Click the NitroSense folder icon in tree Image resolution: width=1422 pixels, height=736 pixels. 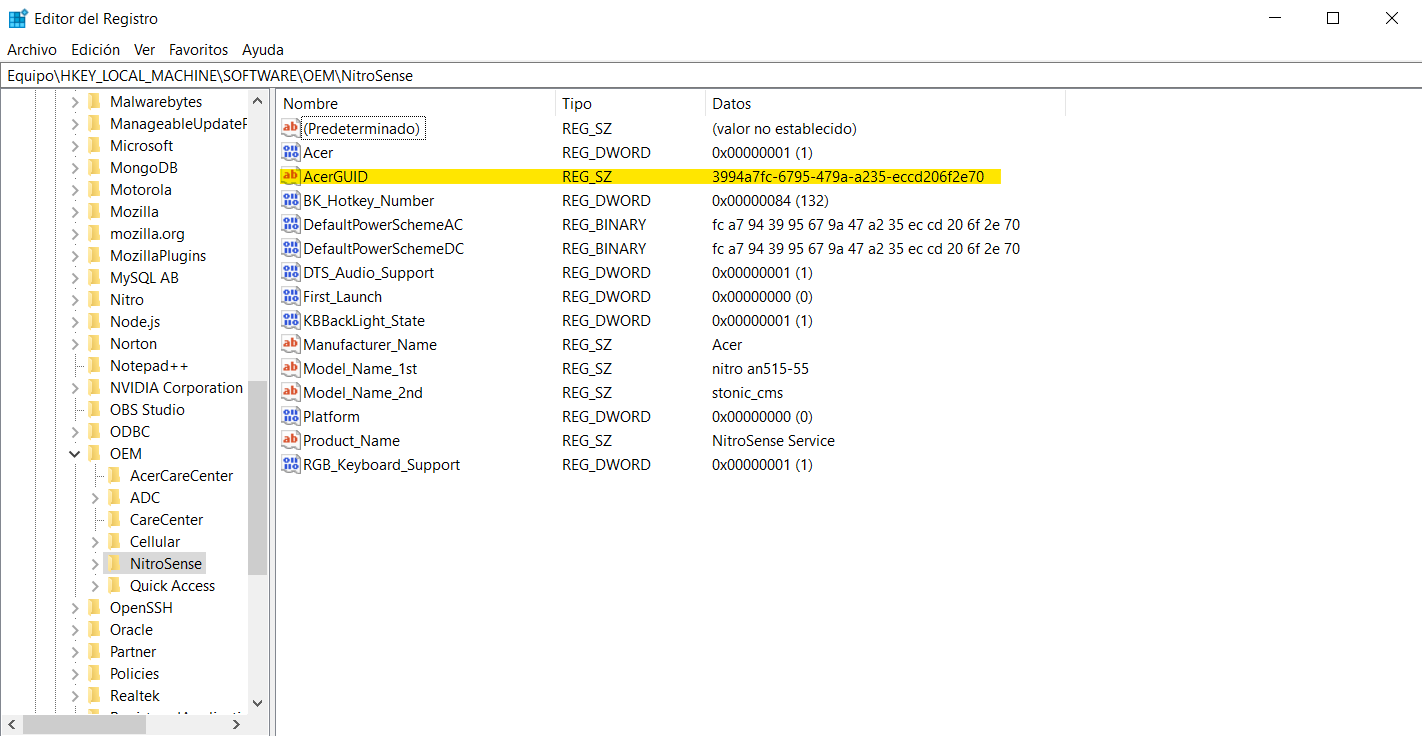tap(114, 563)
